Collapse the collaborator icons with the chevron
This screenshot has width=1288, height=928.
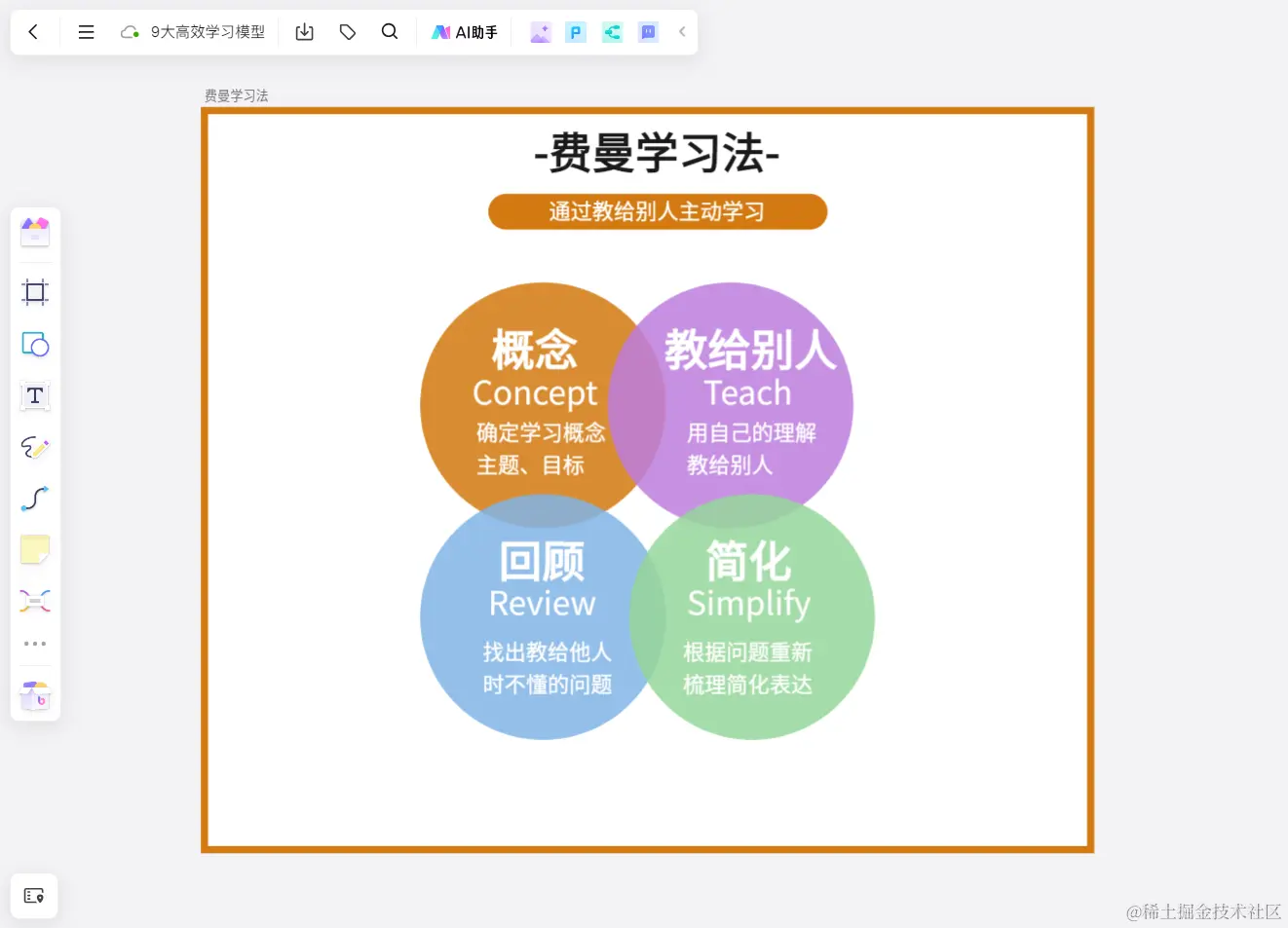point(682,31)
